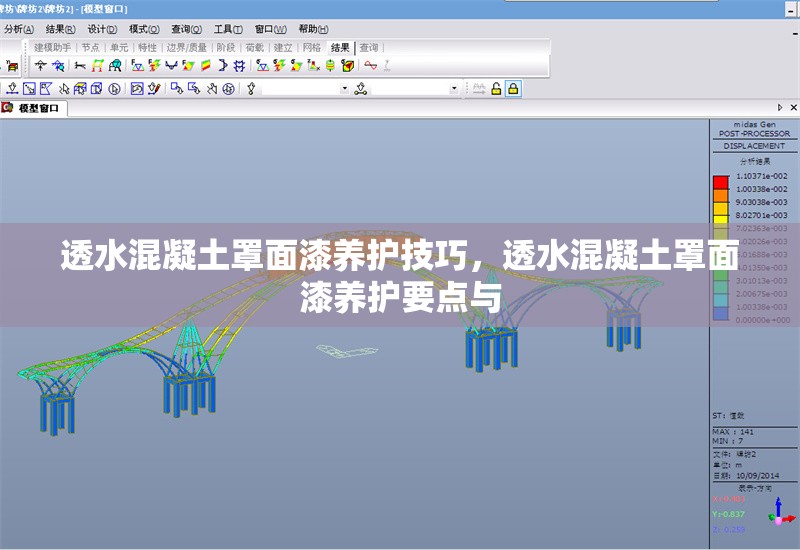Switch to the 查询 toolbar tab
The height and width of the screenshot is (550, 800).
[x=369, y=47]
